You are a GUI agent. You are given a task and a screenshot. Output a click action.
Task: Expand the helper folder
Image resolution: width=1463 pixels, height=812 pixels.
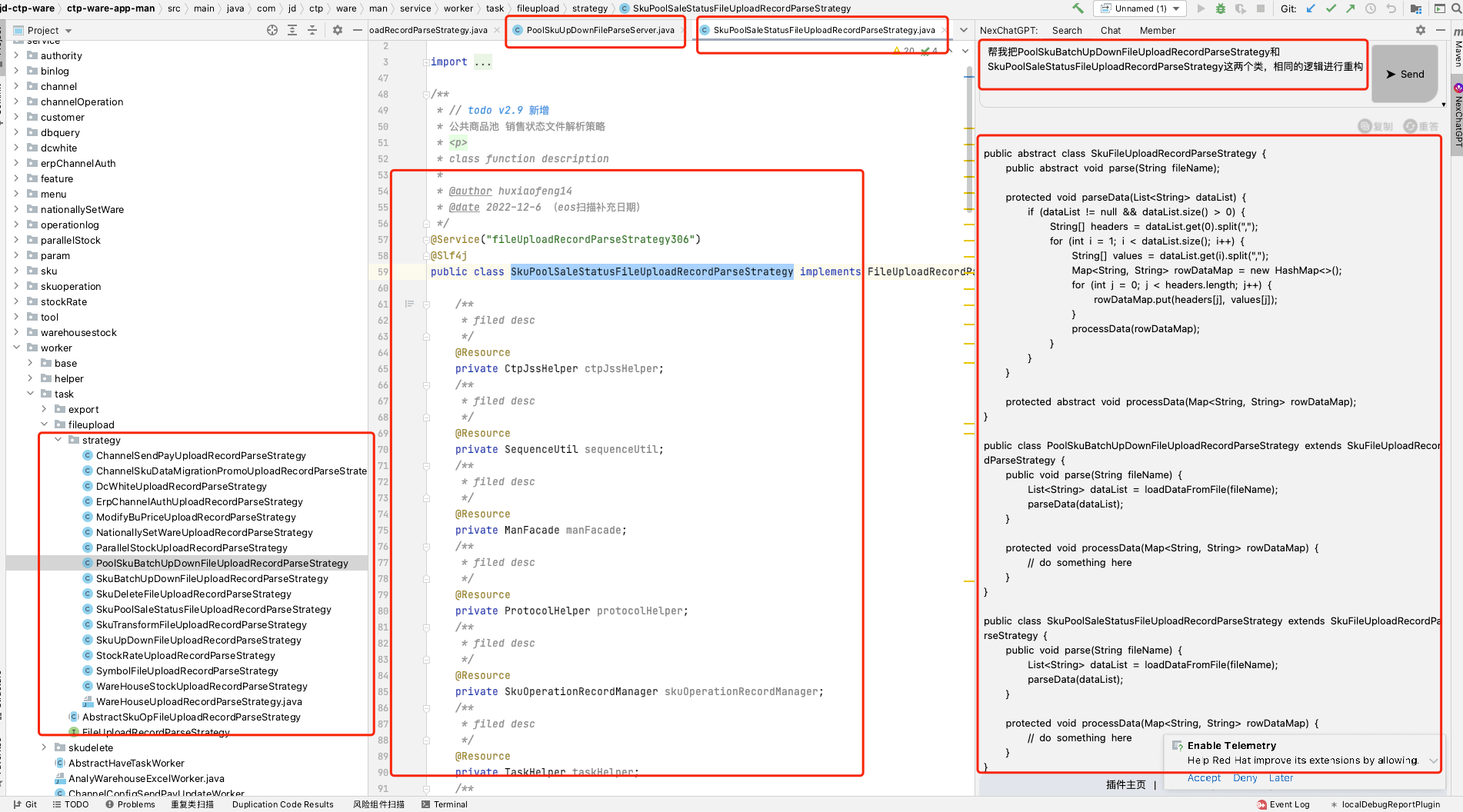tap(31, 378)
